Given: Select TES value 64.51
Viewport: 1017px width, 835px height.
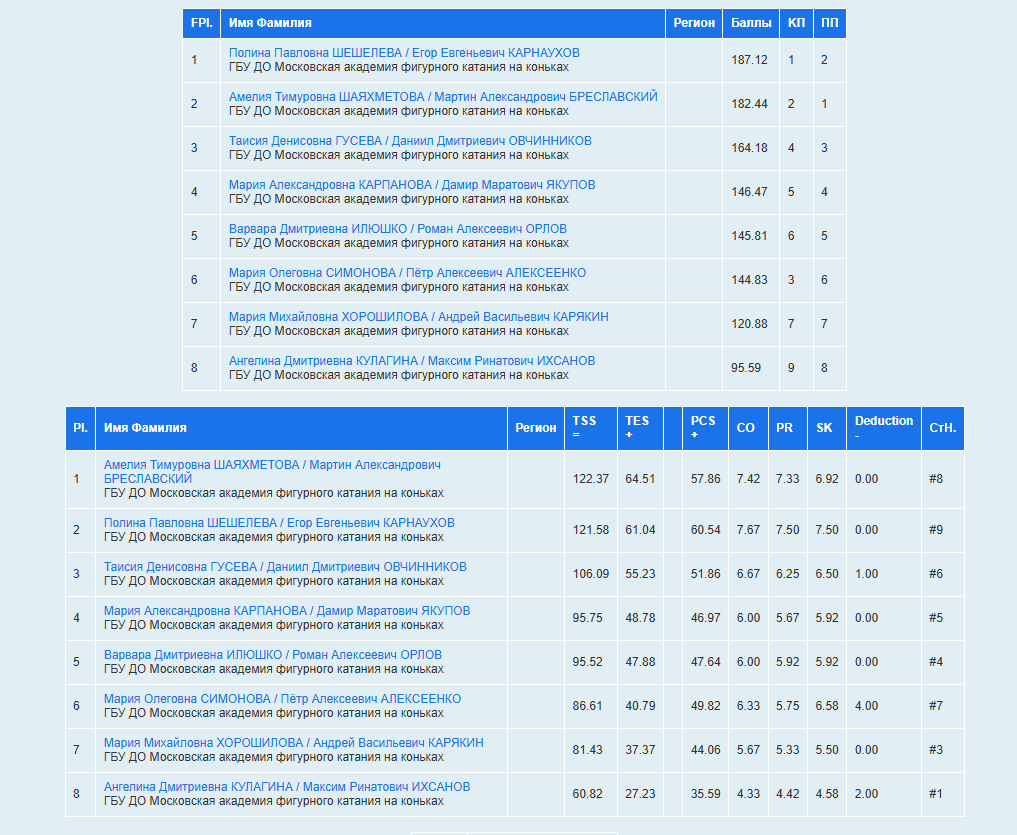Looking at the screenshot, I should [x=640, y=479].
